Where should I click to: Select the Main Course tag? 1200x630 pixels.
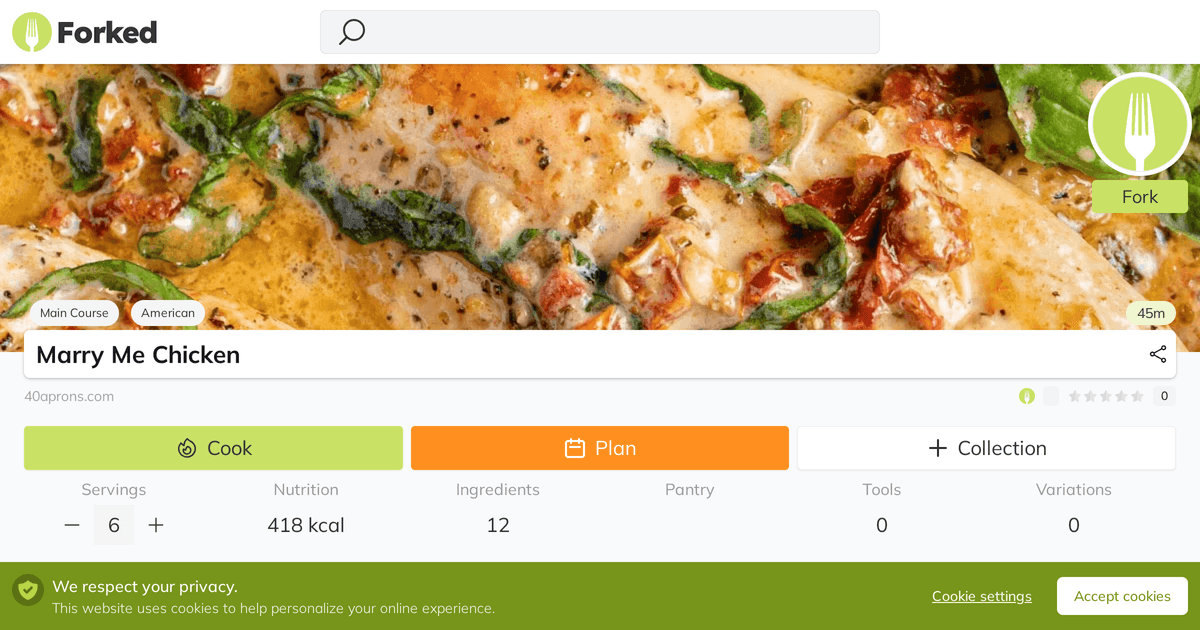click(x=74, y=313)
